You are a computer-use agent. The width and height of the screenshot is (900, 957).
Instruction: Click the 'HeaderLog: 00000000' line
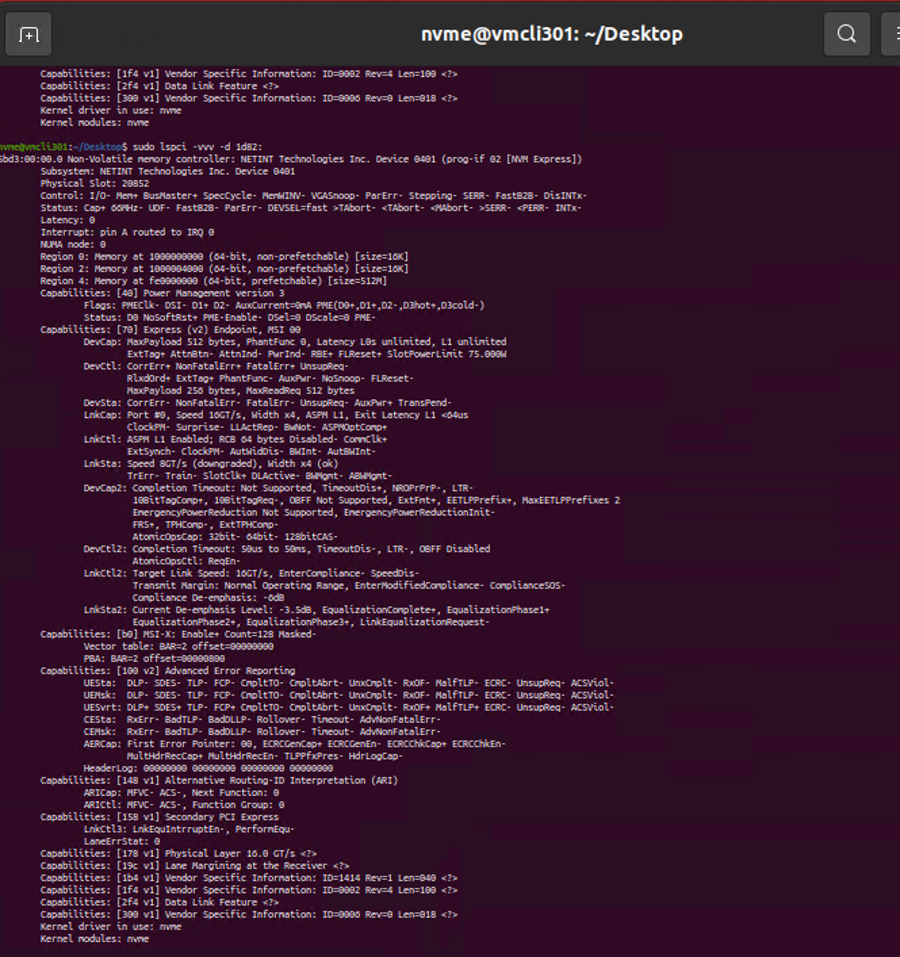[x=209, y=770]
